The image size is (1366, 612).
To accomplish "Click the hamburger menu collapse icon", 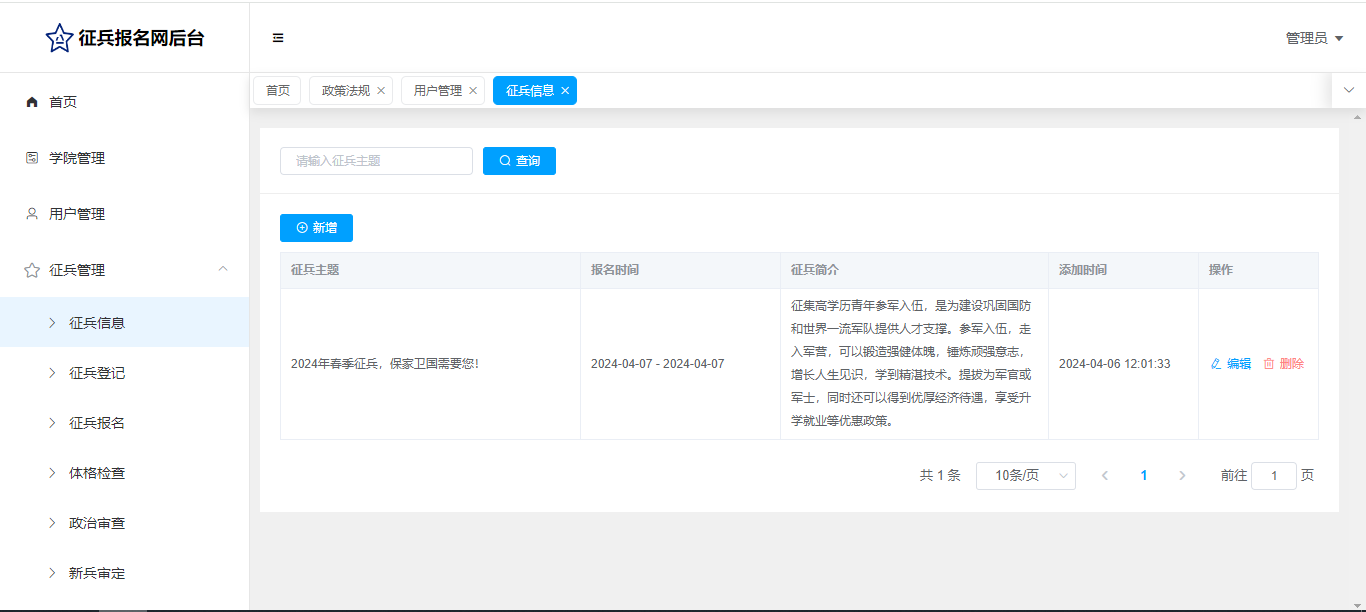I will pos(278,38).
